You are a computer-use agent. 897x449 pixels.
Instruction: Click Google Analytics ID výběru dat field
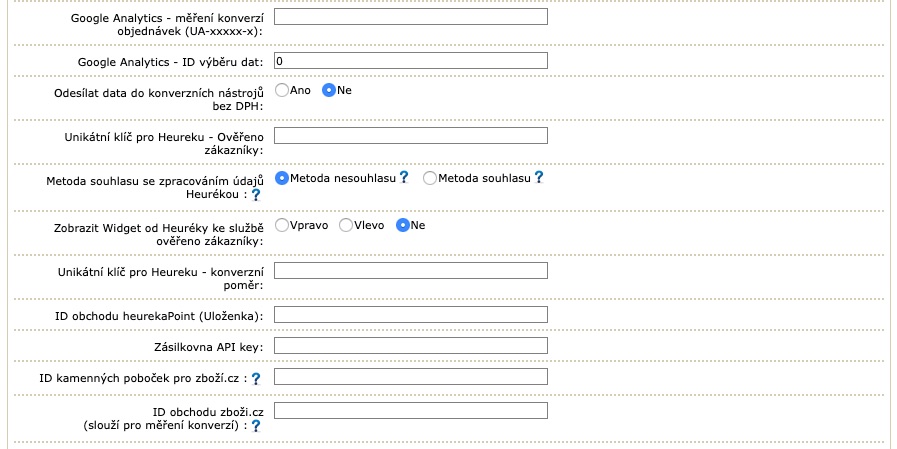411,61
